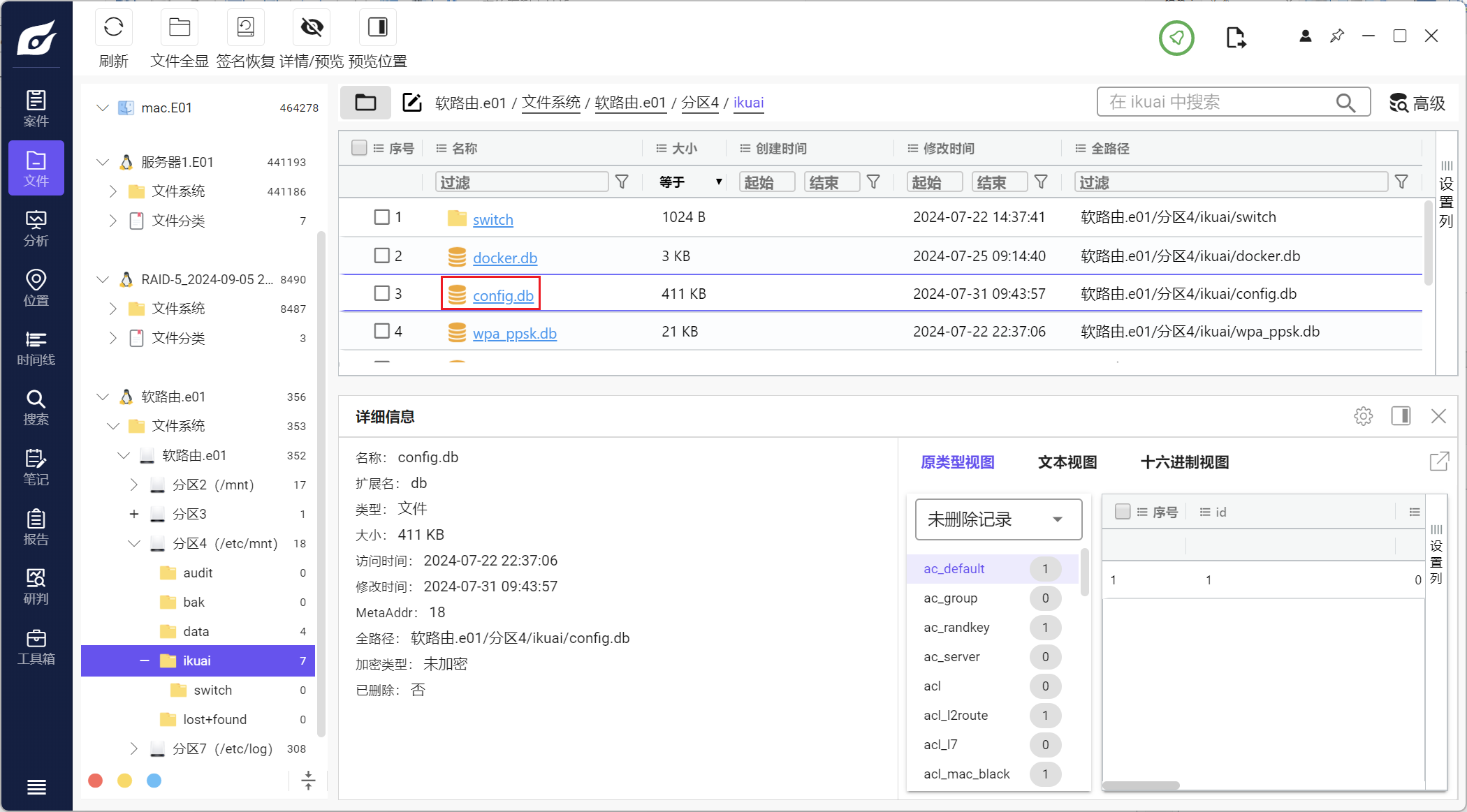Check the checkbox for row 3 config.db
Screen dimensions: 1467x812
click(x=381, y=293)
